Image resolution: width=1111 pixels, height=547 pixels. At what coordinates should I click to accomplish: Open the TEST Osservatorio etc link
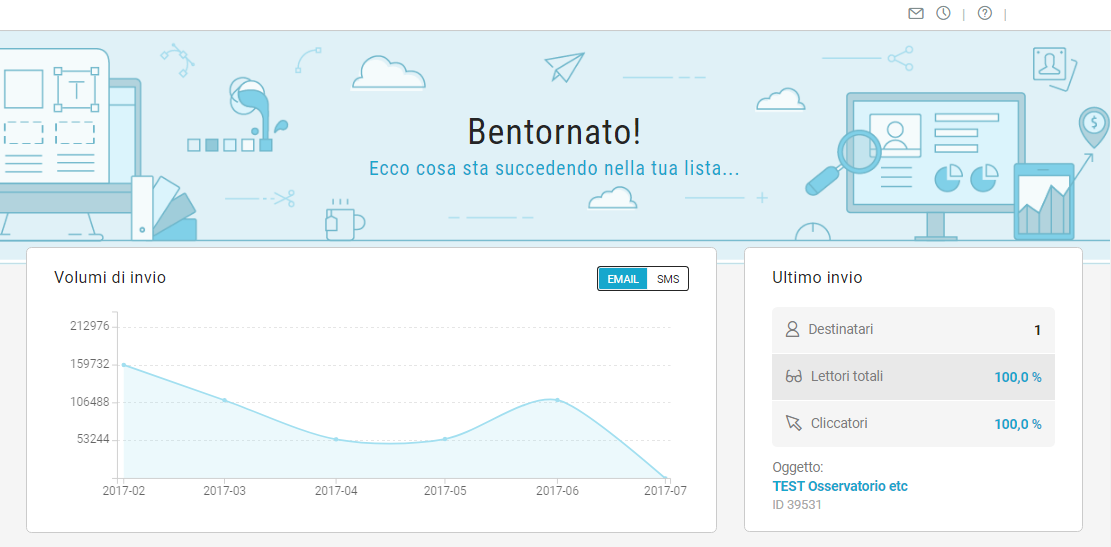tap(840, 486)
